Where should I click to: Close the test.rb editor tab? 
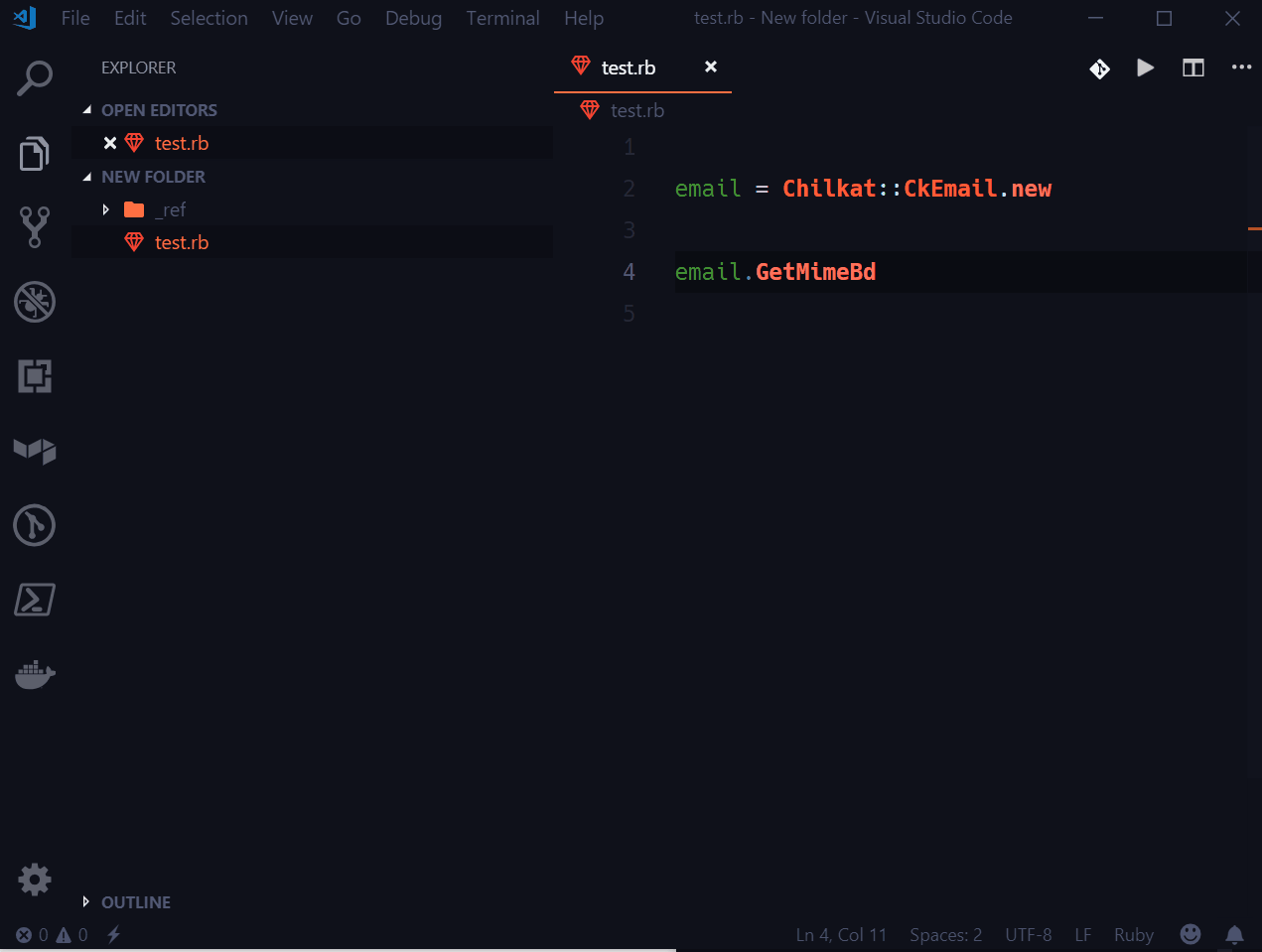click(x=711, y=67)
